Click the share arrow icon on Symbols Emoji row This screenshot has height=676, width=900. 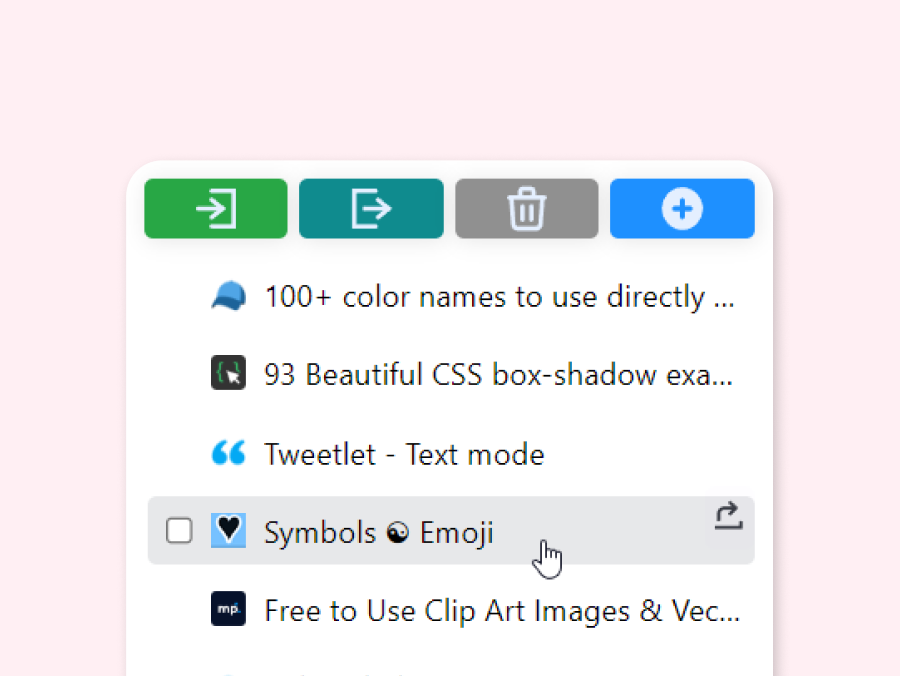click(x=728, y=516)
